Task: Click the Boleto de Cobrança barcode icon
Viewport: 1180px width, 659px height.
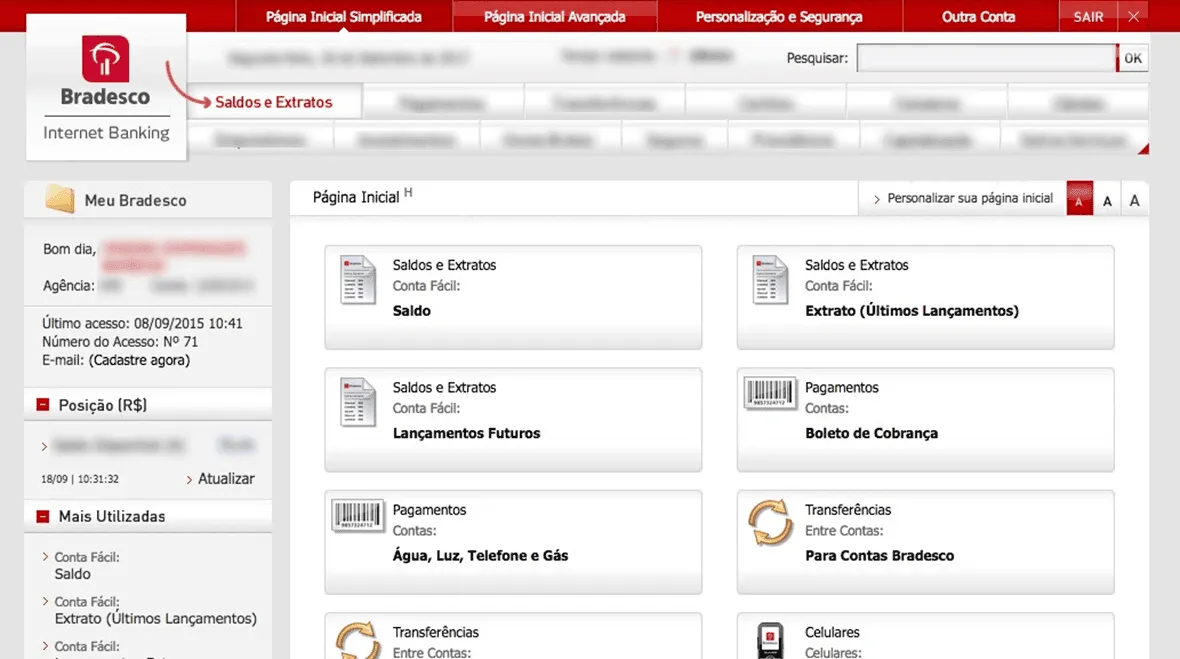Action: click(770, 393)
